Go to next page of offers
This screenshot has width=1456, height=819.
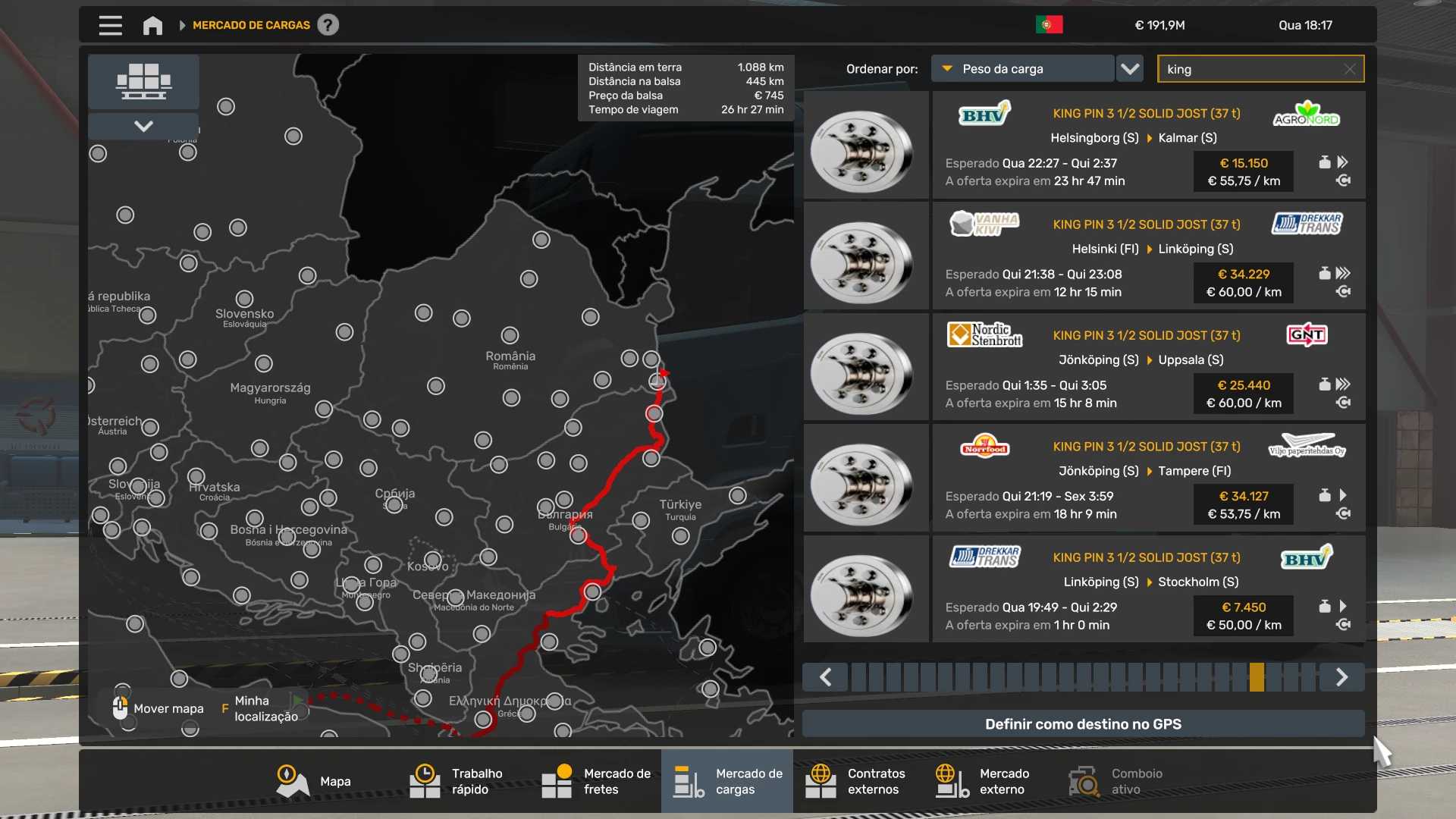(x=1341, y=677)
